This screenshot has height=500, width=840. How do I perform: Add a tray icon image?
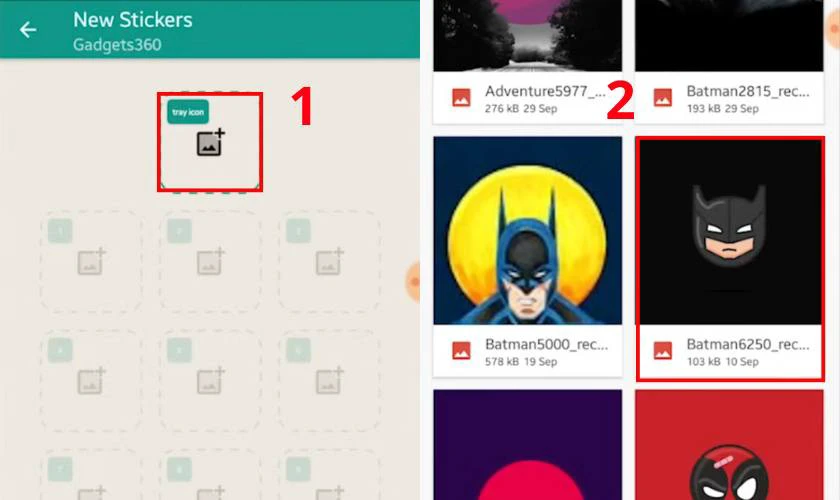tap(210, 143)
